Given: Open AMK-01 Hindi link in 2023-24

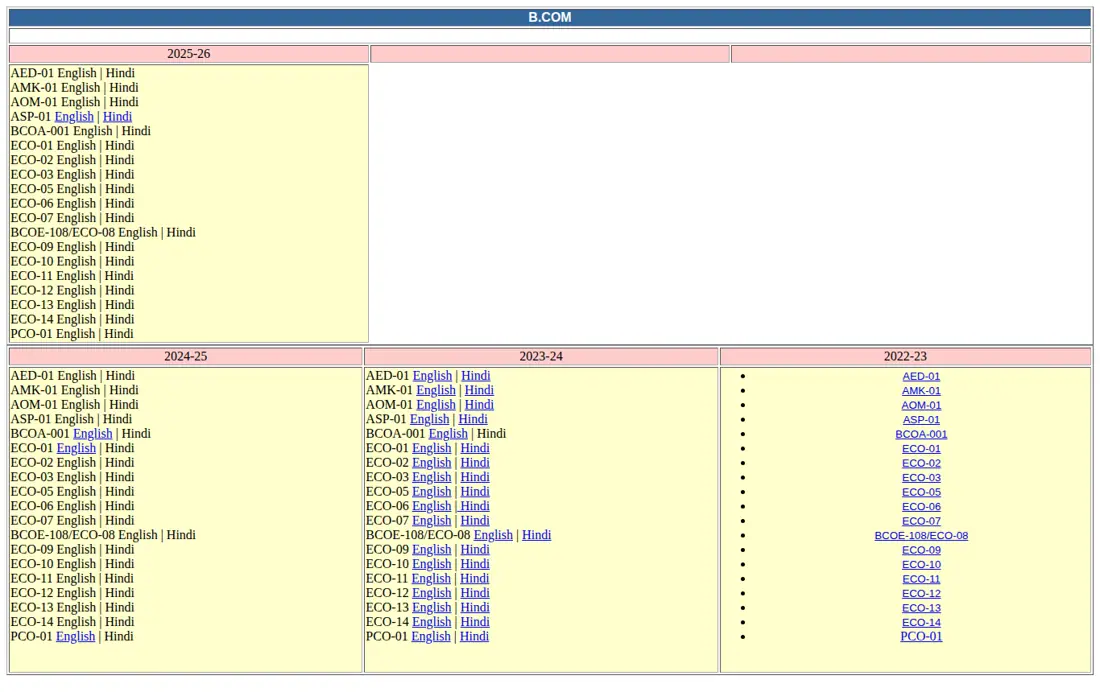Looking at the screenshot, I should 479,390.
